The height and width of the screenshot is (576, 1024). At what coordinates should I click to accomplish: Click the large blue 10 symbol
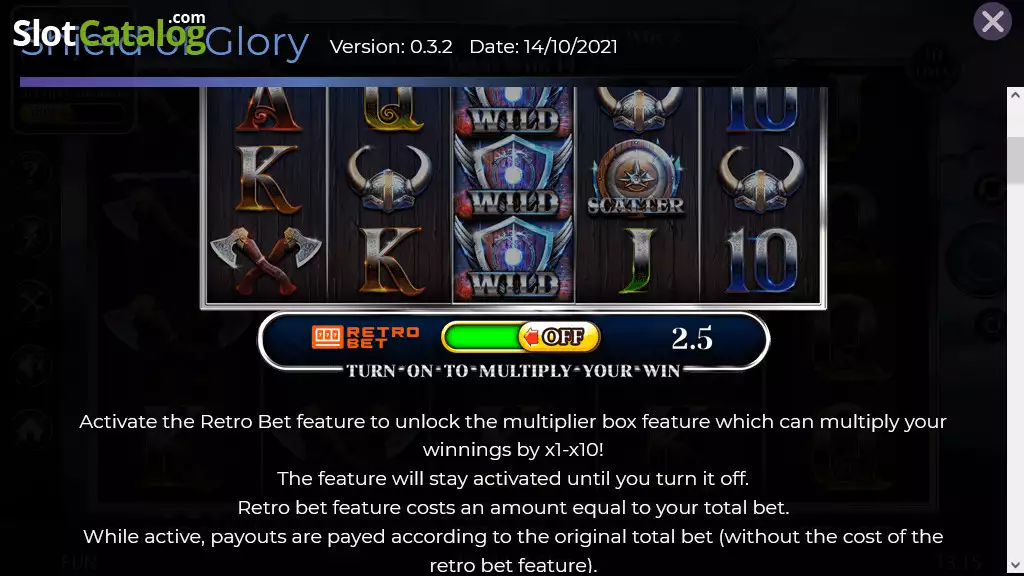coord(761,260)
